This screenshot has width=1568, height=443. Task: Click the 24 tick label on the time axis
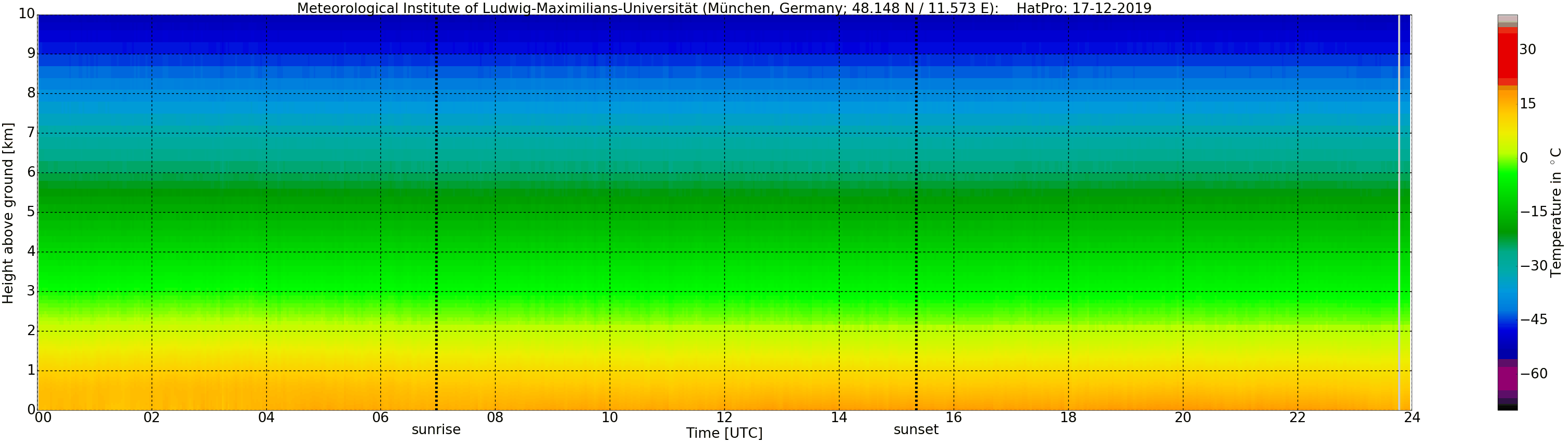click(x=1412, y=418)
